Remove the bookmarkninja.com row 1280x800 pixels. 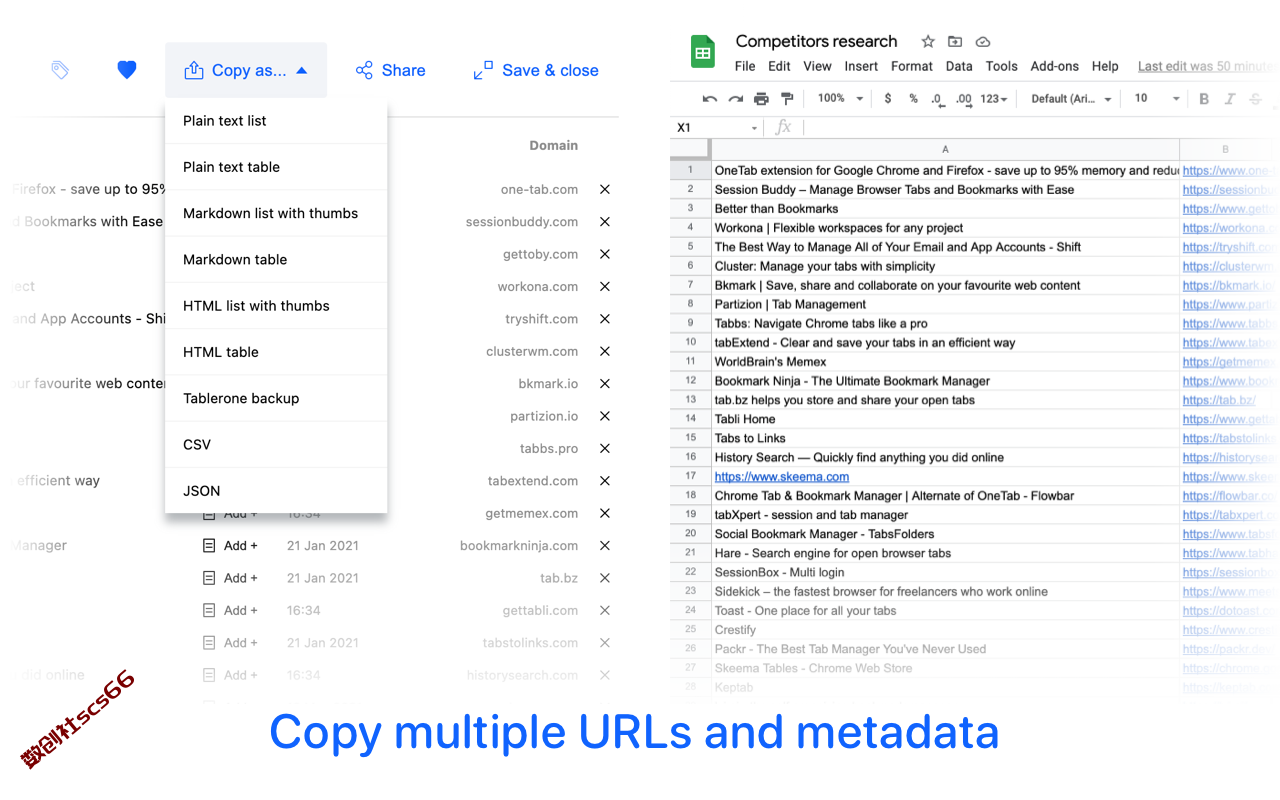point(605,546)
